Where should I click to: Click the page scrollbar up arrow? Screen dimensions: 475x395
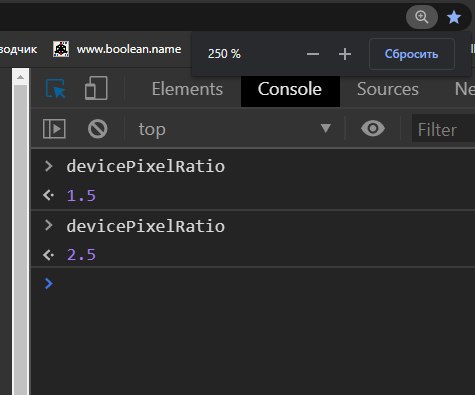click(x=20, y=77)
